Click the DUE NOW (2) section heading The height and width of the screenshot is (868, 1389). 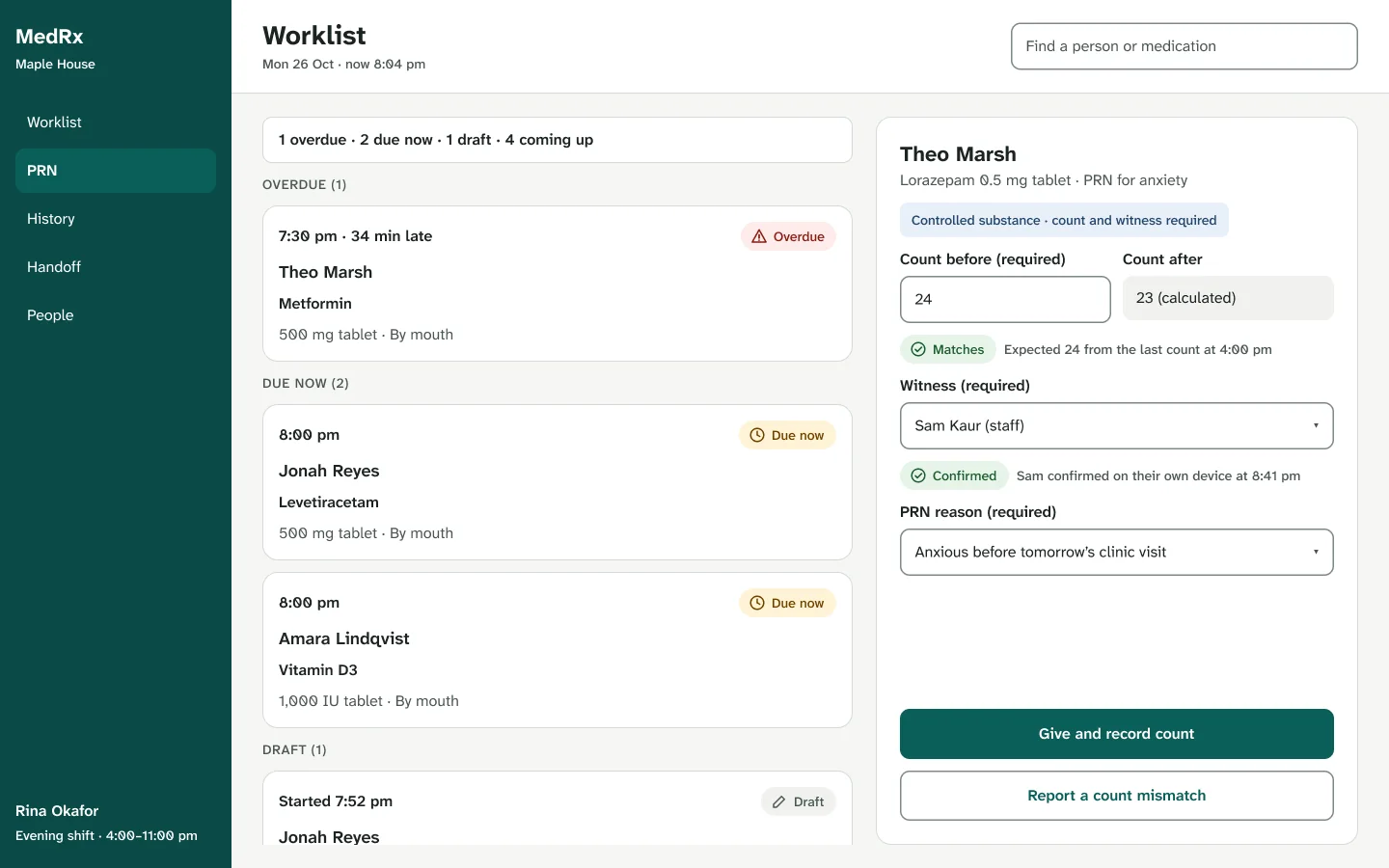tap(306, 383)
